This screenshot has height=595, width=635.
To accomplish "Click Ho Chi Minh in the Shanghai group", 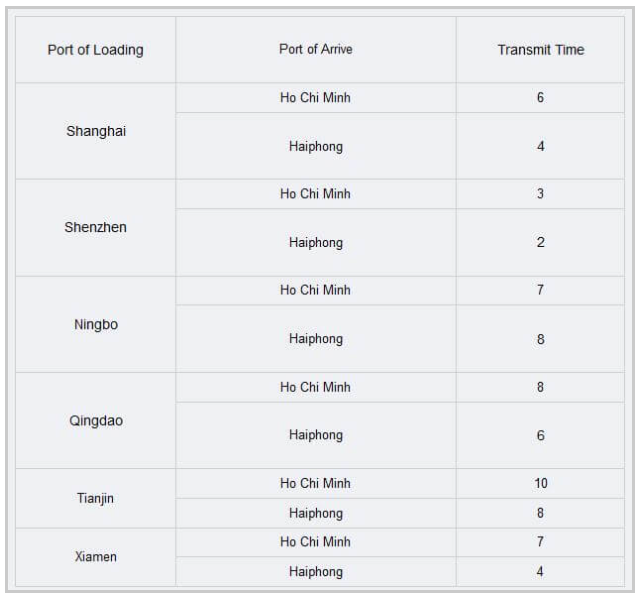I will 315,98.
